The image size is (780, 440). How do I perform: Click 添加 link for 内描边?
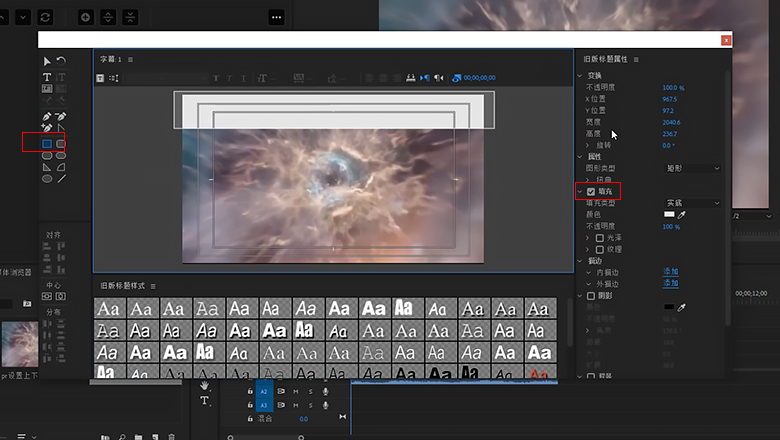pos(670,271)
